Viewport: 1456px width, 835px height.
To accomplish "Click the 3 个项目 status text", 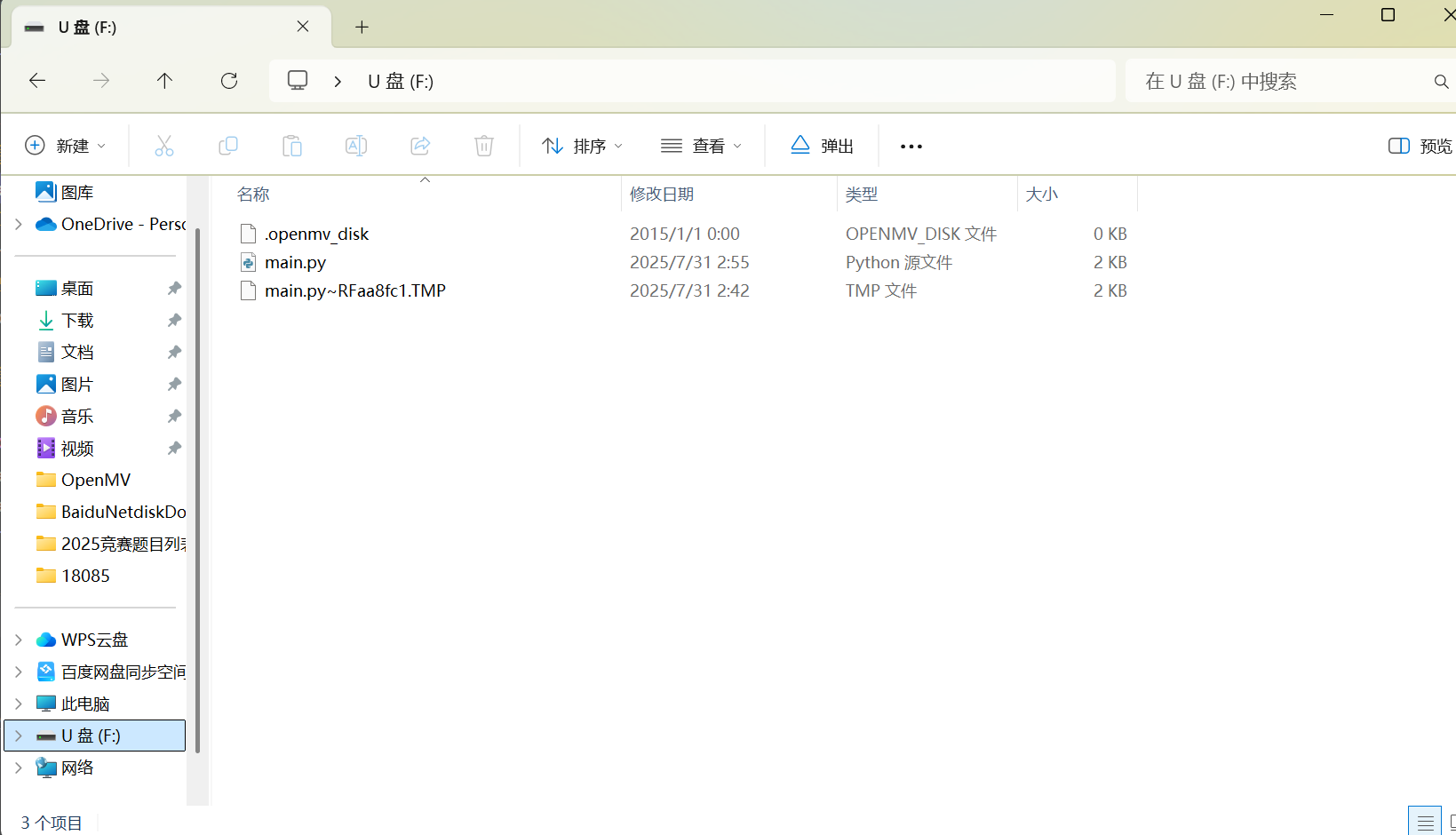I will [52, 823].
